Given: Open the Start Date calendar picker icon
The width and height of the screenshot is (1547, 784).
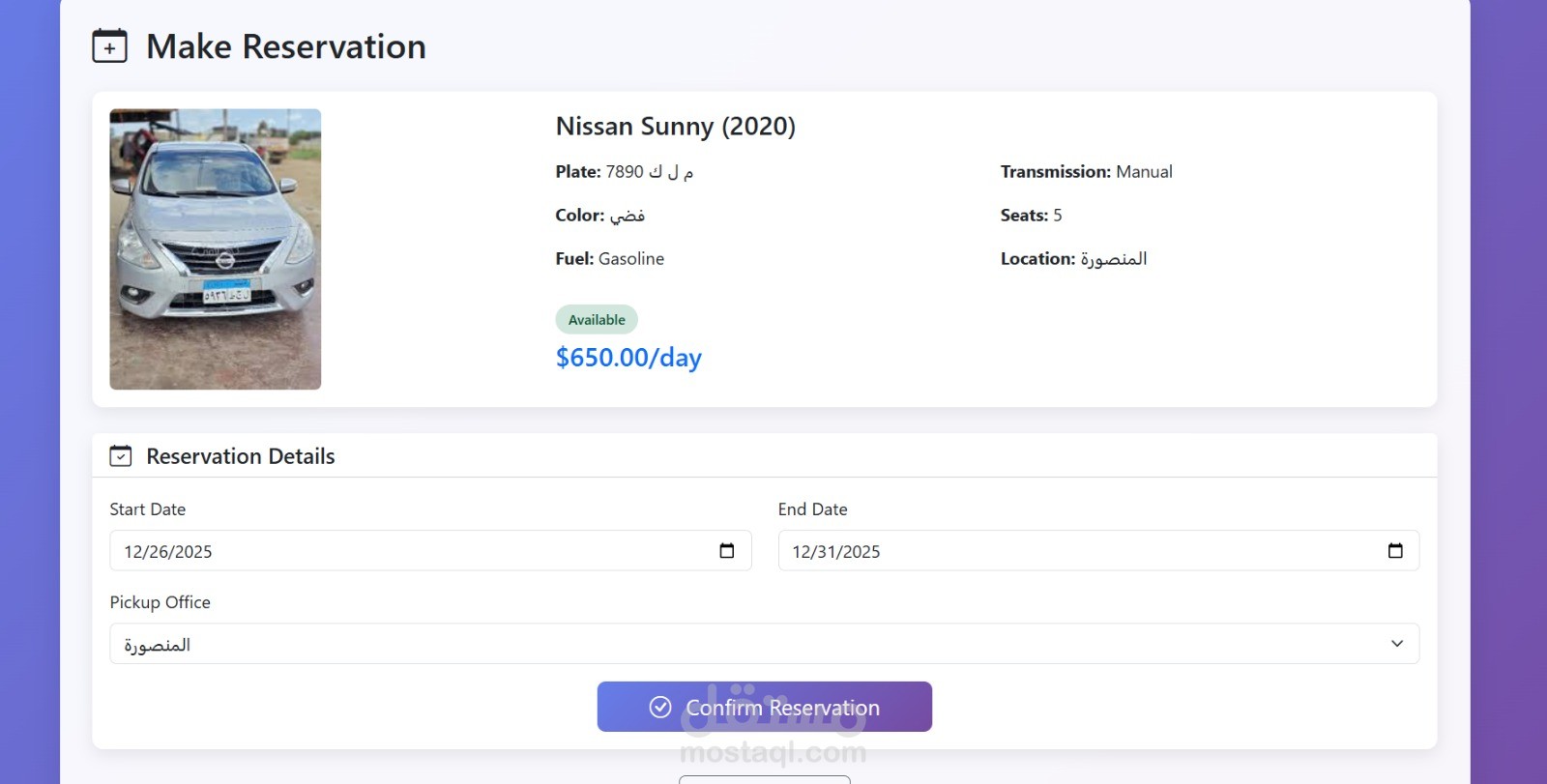Looking at the screenshot, I should click(x=727, y=551).
